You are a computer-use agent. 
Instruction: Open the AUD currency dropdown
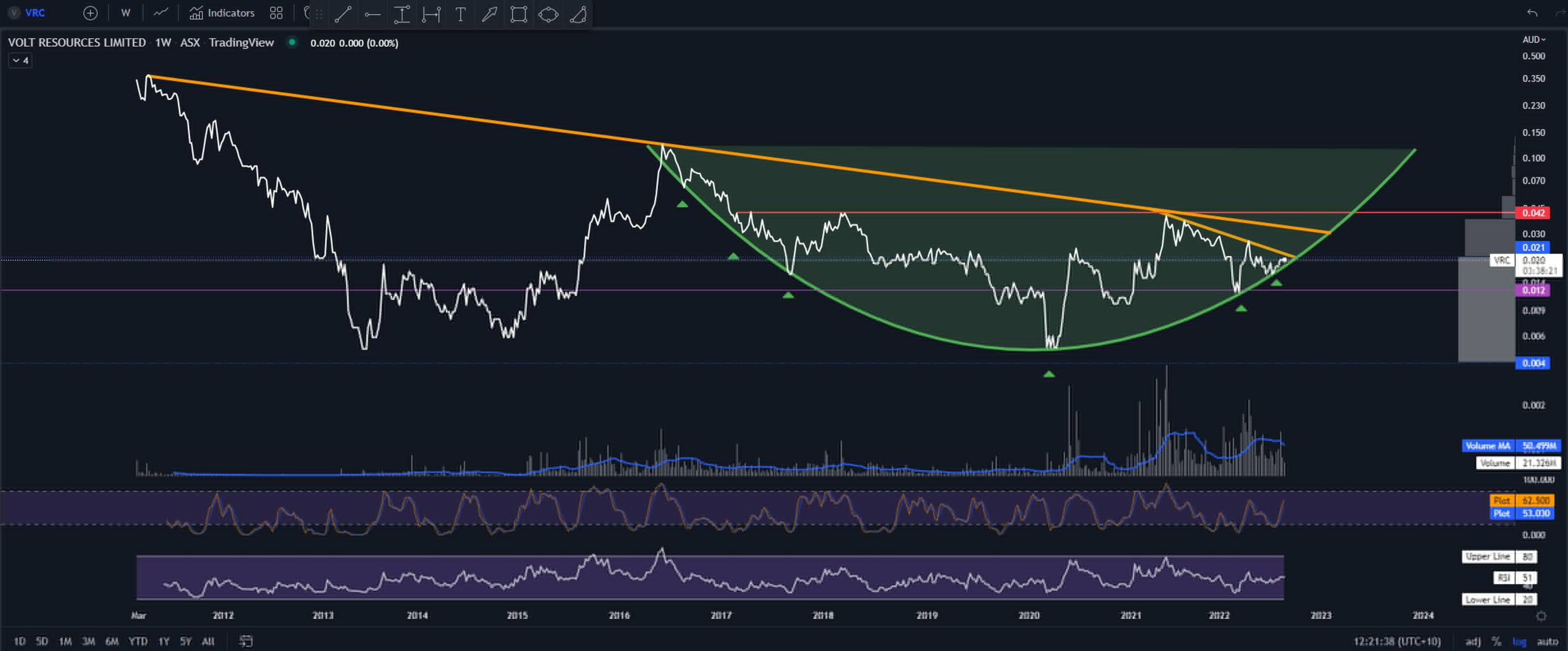click(1533, 39)
